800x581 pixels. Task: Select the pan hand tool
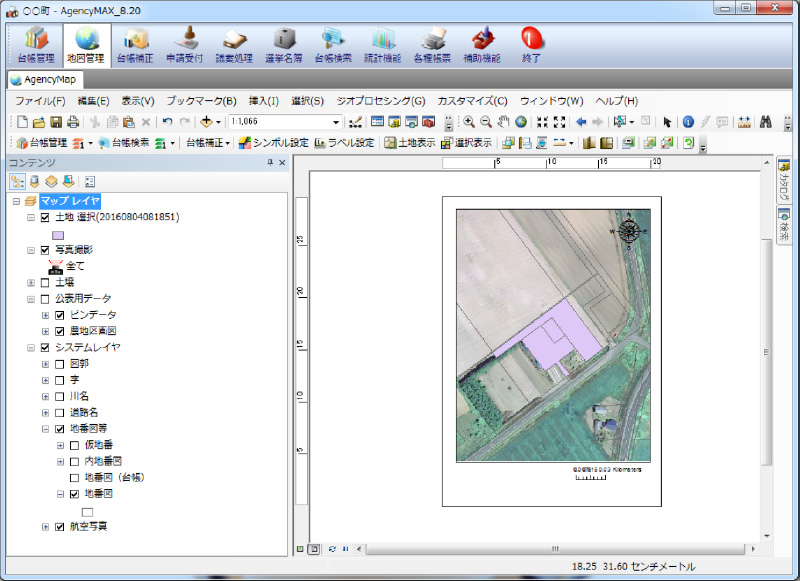(504, 122)
